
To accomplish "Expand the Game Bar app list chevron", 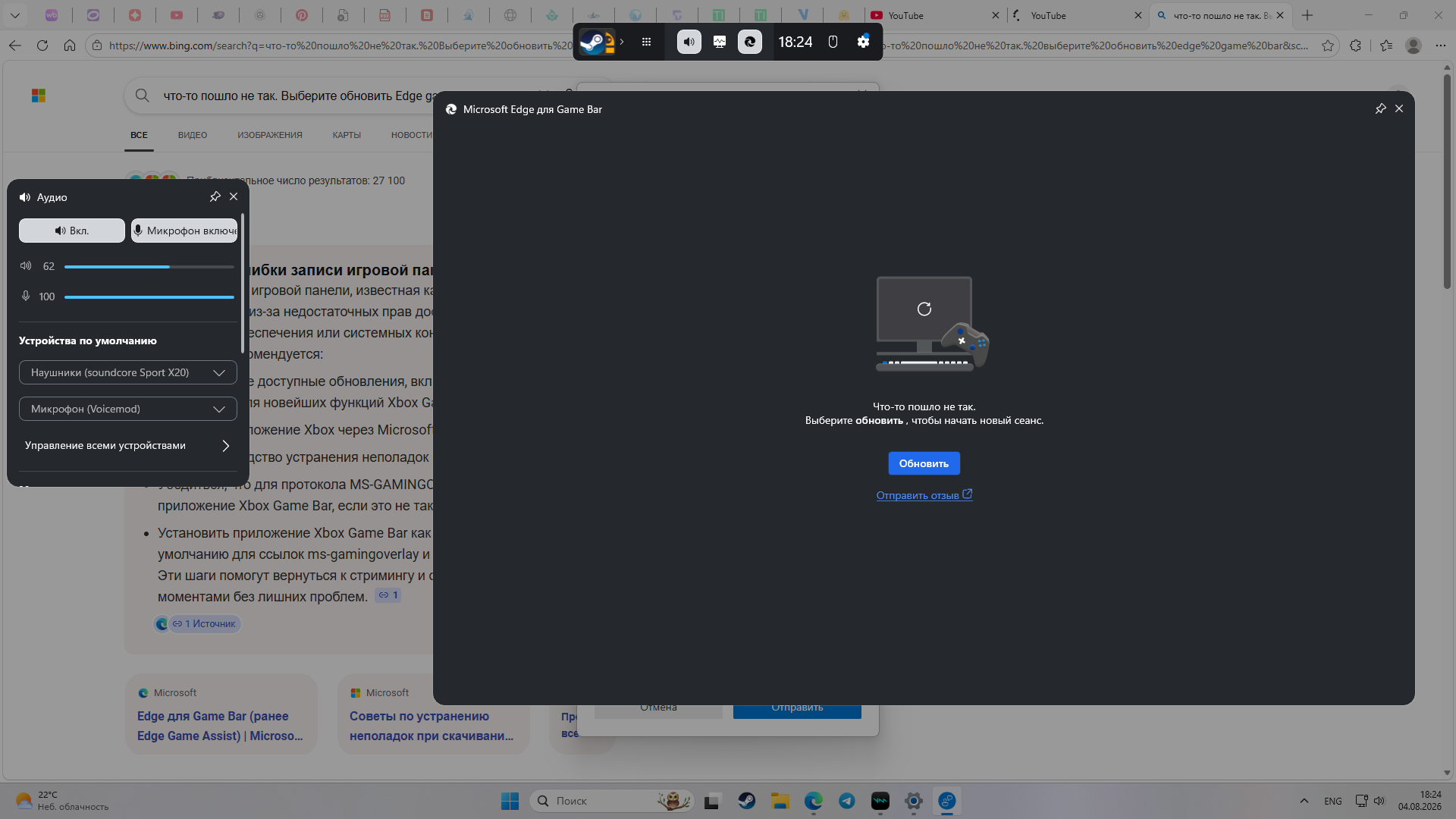I will (x=622, y=42).
